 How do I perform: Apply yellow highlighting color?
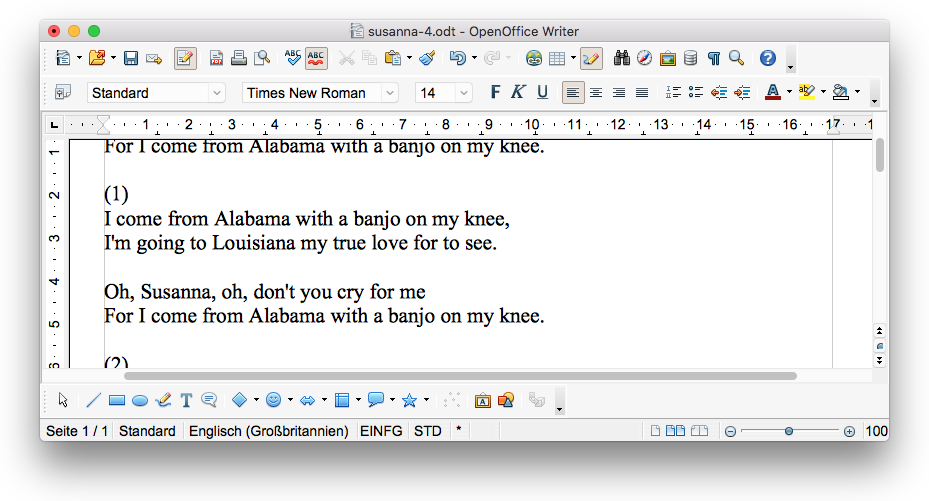point(807,92)
